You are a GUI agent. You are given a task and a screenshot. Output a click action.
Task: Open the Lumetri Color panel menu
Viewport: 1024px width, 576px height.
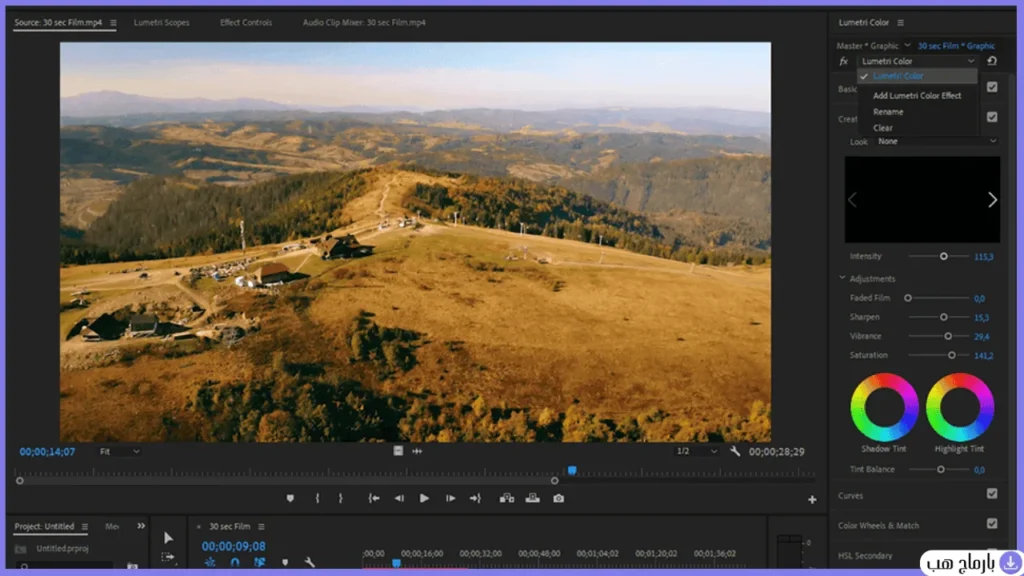click(x=901, y=22)
